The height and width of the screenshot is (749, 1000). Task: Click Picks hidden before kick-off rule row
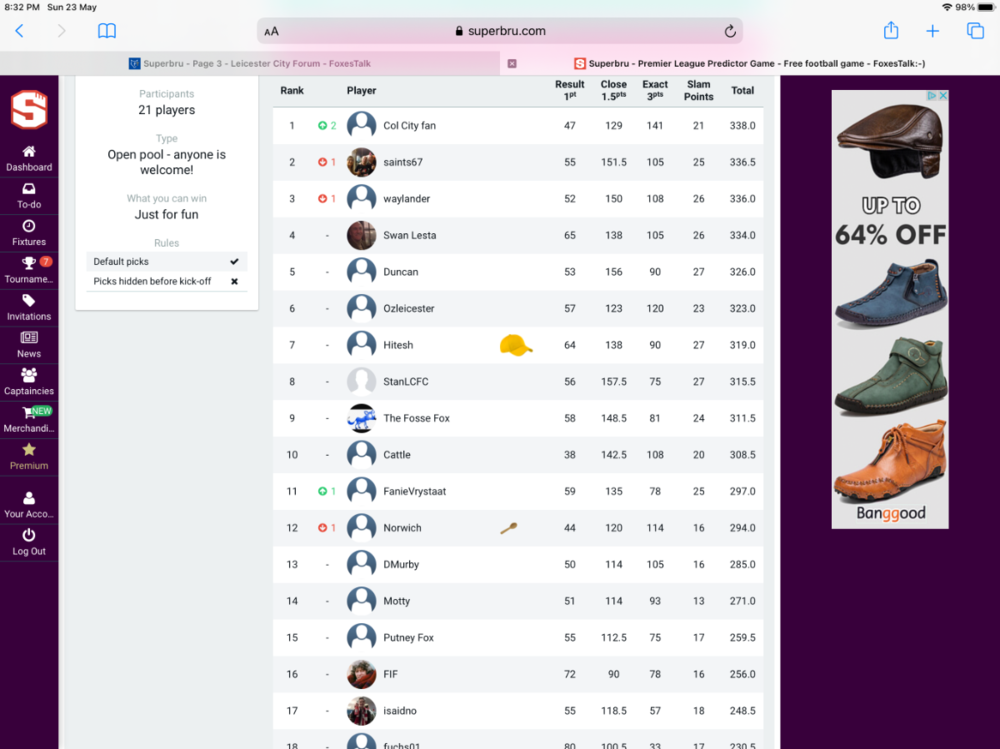(x=166, y=281)
